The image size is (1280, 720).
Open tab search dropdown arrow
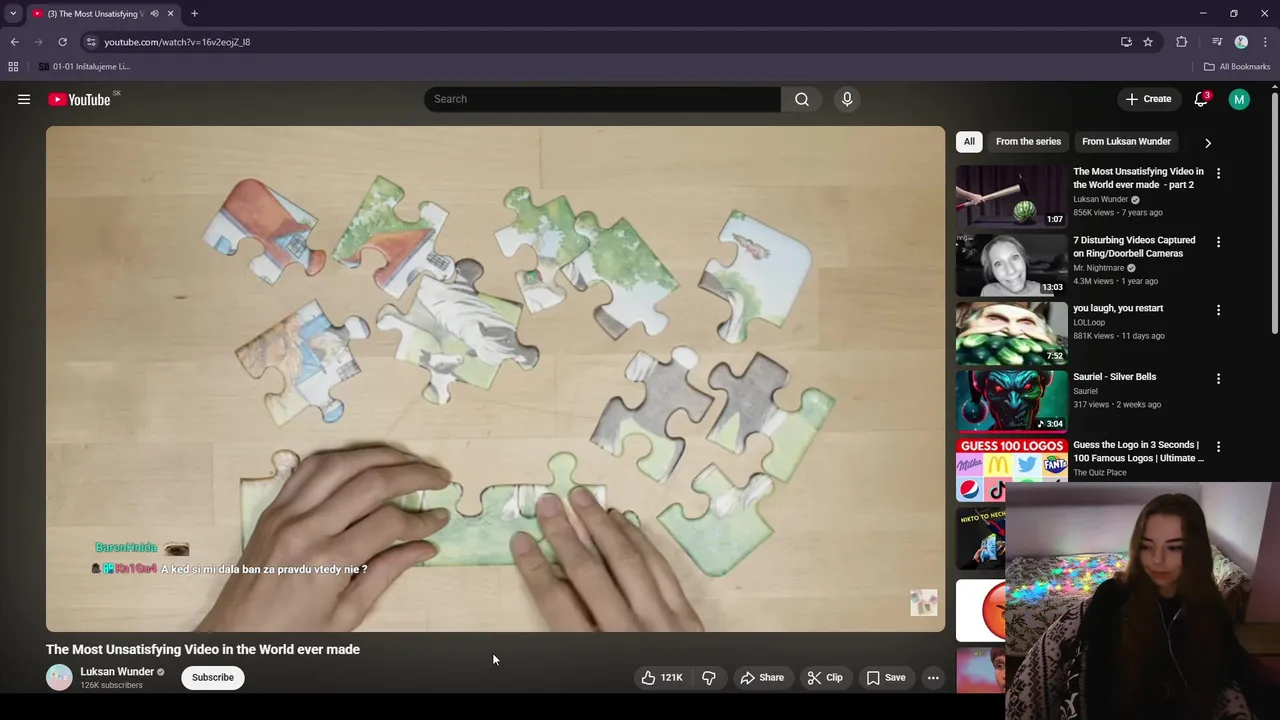(x=13, y=14)
